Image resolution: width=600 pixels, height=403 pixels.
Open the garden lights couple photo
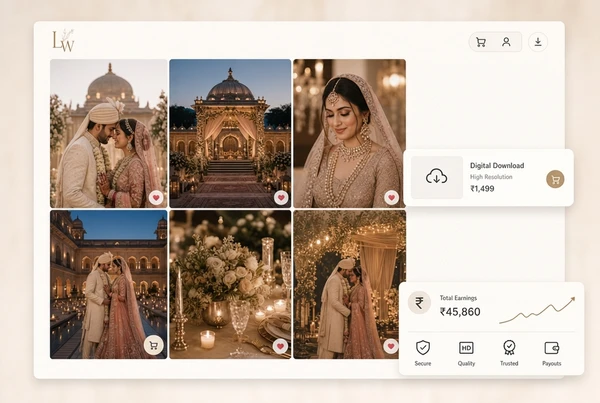coord(349,284)
